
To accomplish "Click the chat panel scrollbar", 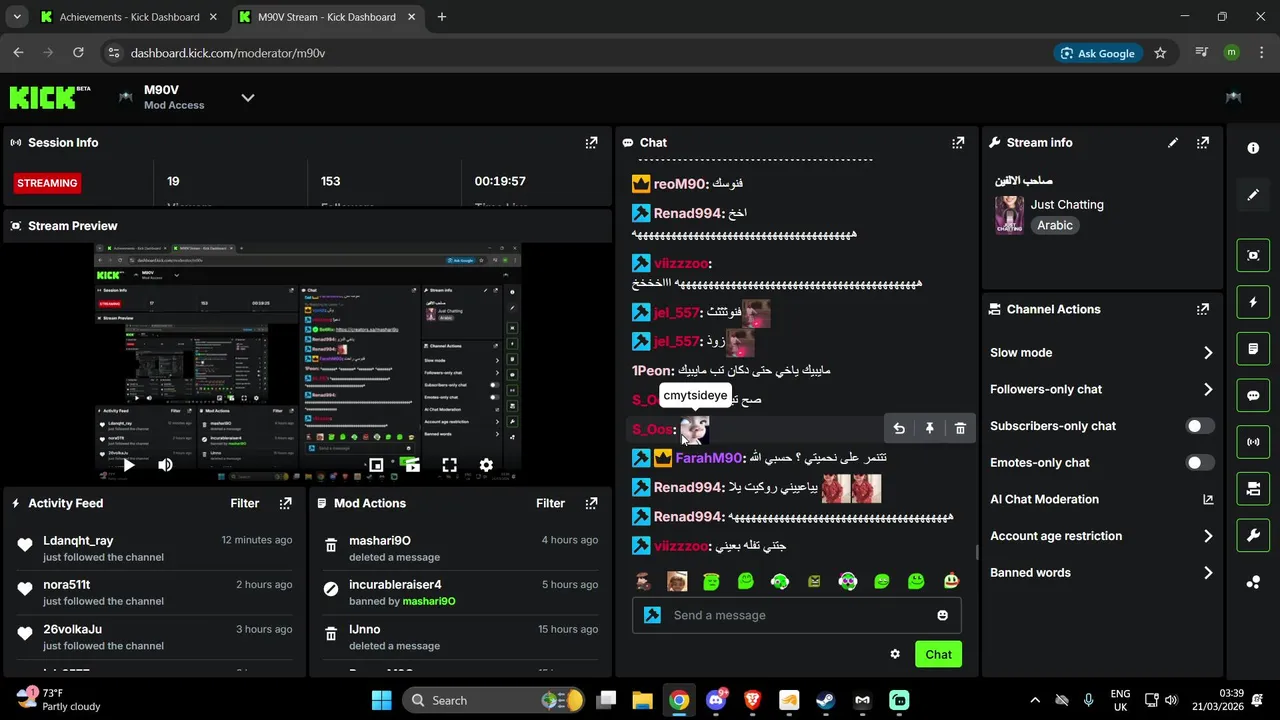I will tap(977, 552).
